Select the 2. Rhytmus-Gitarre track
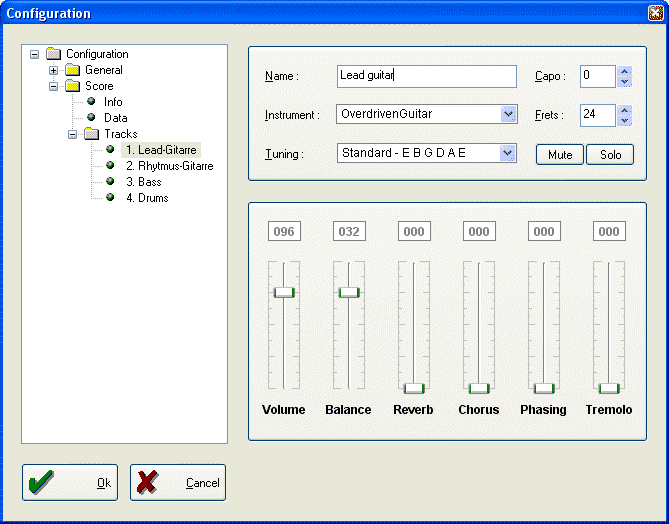669x524 pixels. pyautogui.click(x=169, y=166)
